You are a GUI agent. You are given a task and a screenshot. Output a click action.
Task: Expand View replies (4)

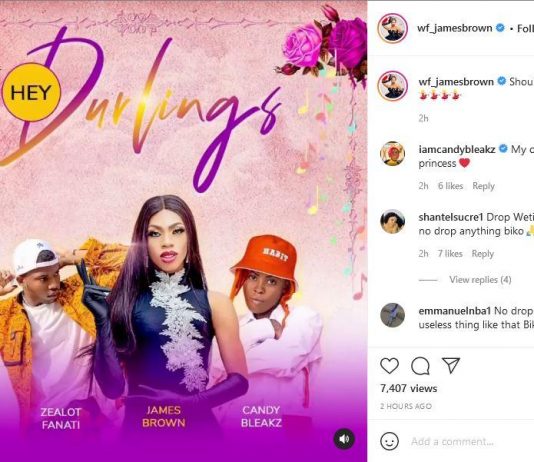tap(480, 280)
